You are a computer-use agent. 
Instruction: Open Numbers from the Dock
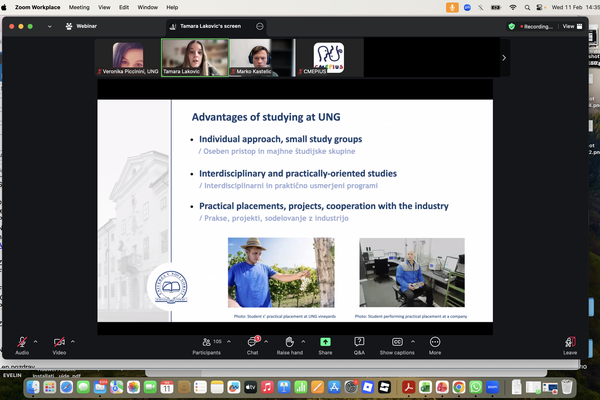pos(301,387)
